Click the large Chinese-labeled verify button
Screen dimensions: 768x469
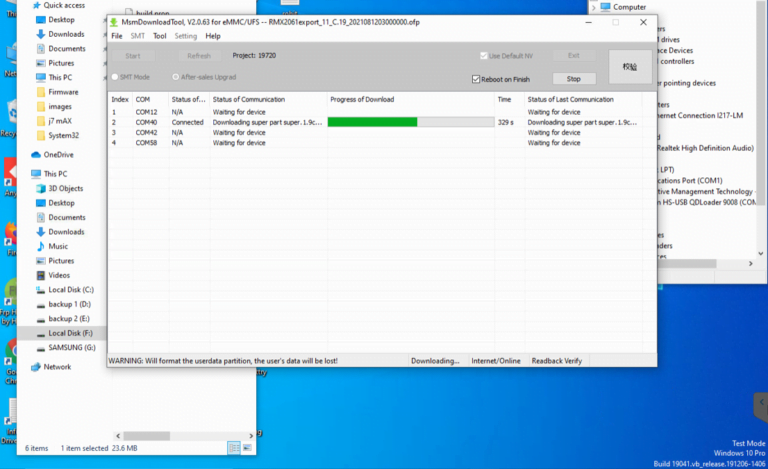pos(630,67)
